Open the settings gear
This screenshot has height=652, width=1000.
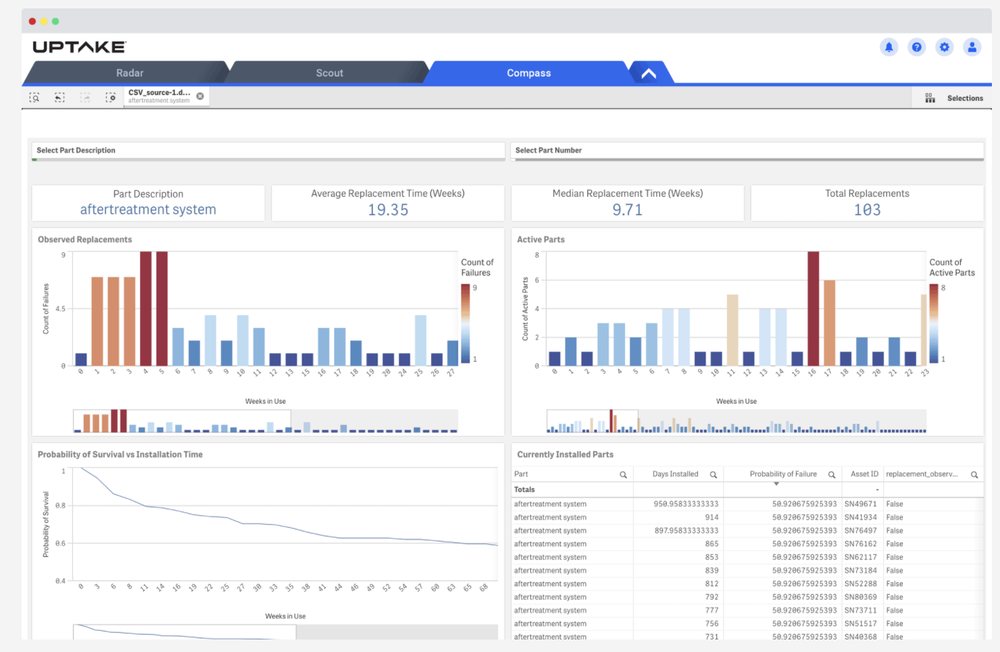click(x=944, y=47)
